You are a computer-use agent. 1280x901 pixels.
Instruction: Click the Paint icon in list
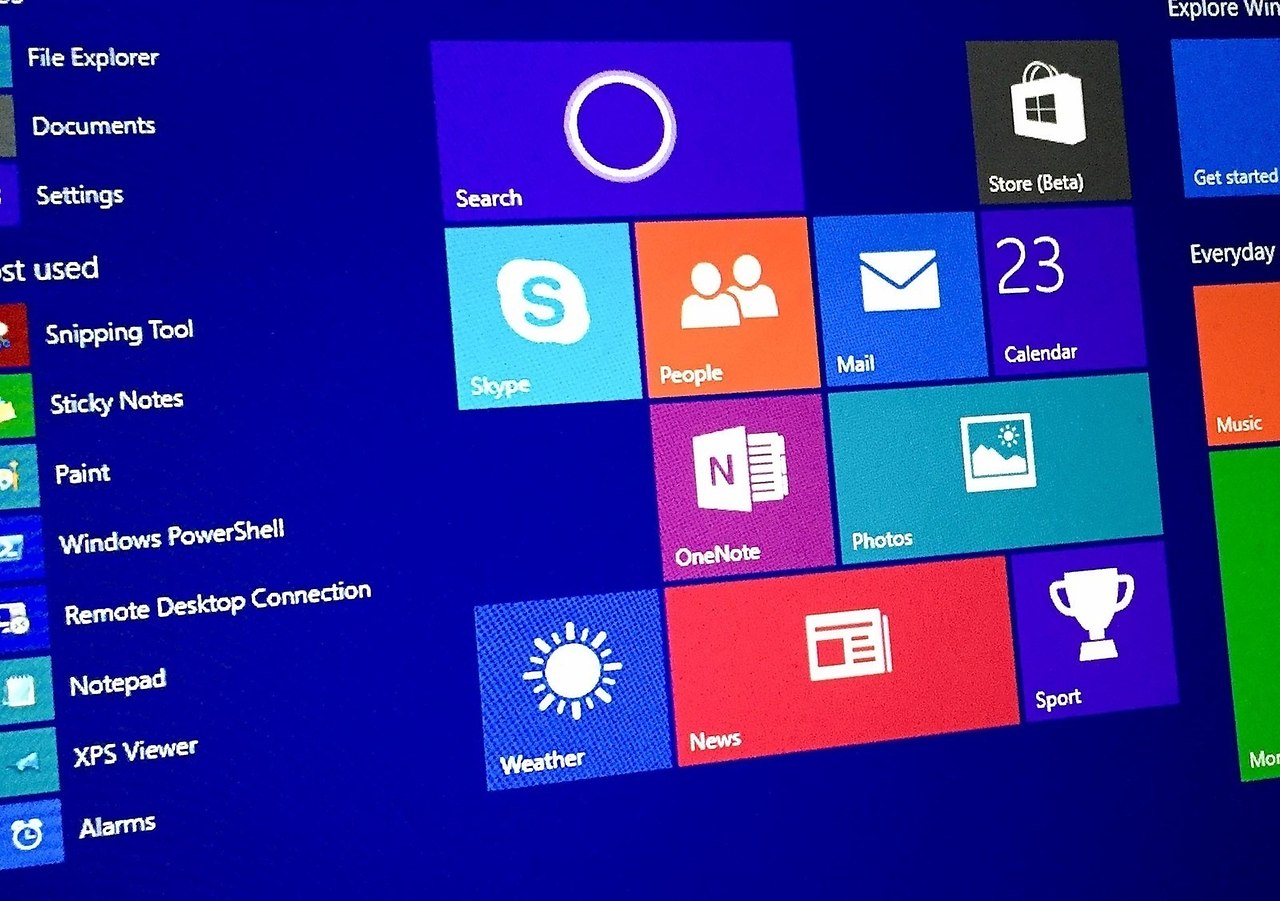18,476
